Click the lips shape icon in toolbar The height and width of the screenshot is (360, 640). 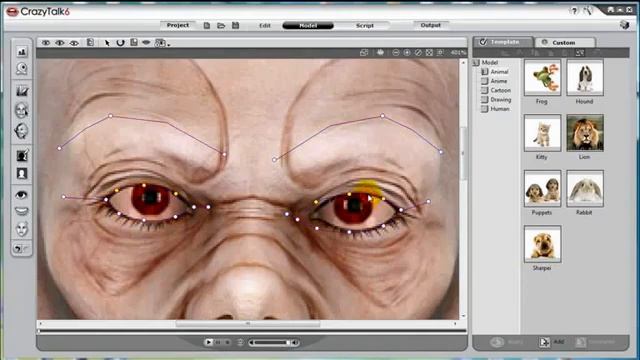click(x=146, y=42)
